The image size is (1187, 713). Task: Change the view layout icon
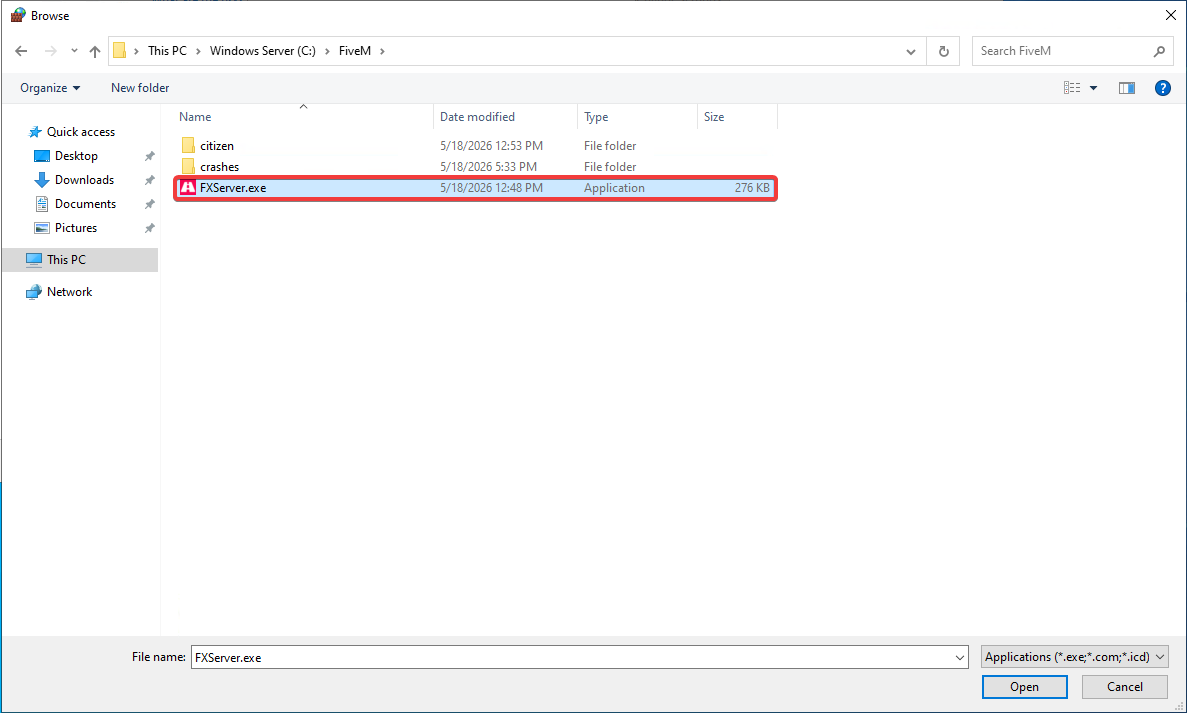(1072, 88)
